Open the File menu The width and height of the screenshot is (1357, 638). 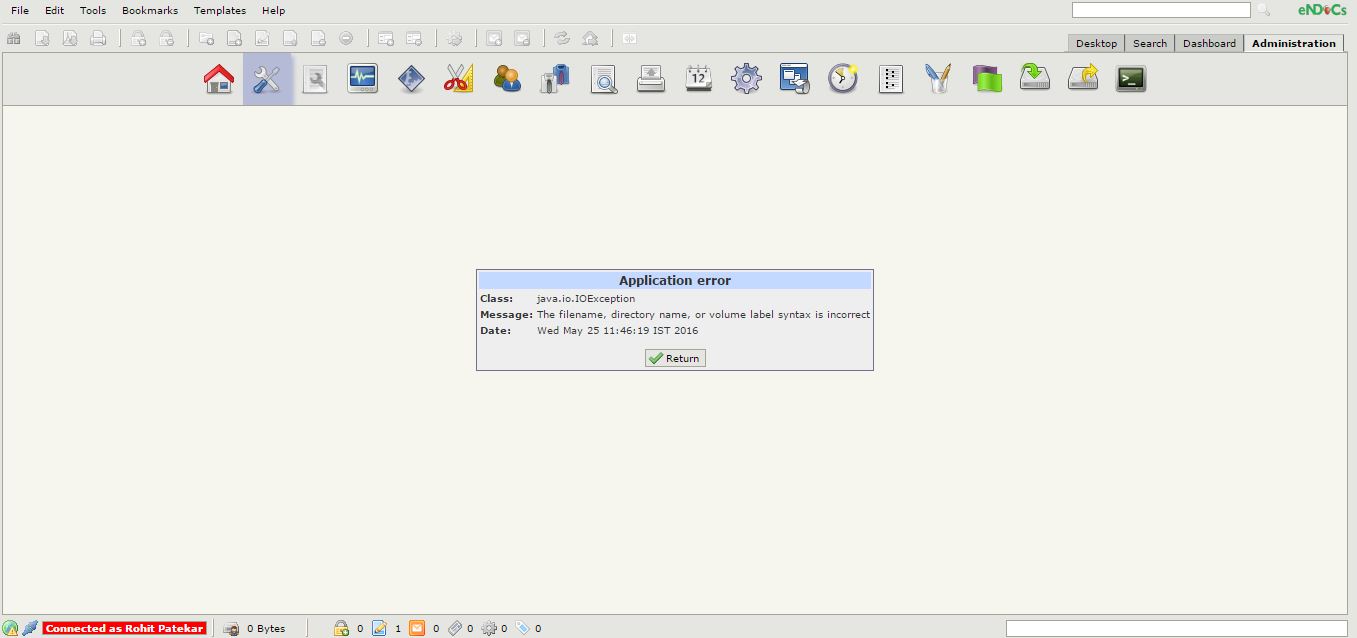pos(20,10)
